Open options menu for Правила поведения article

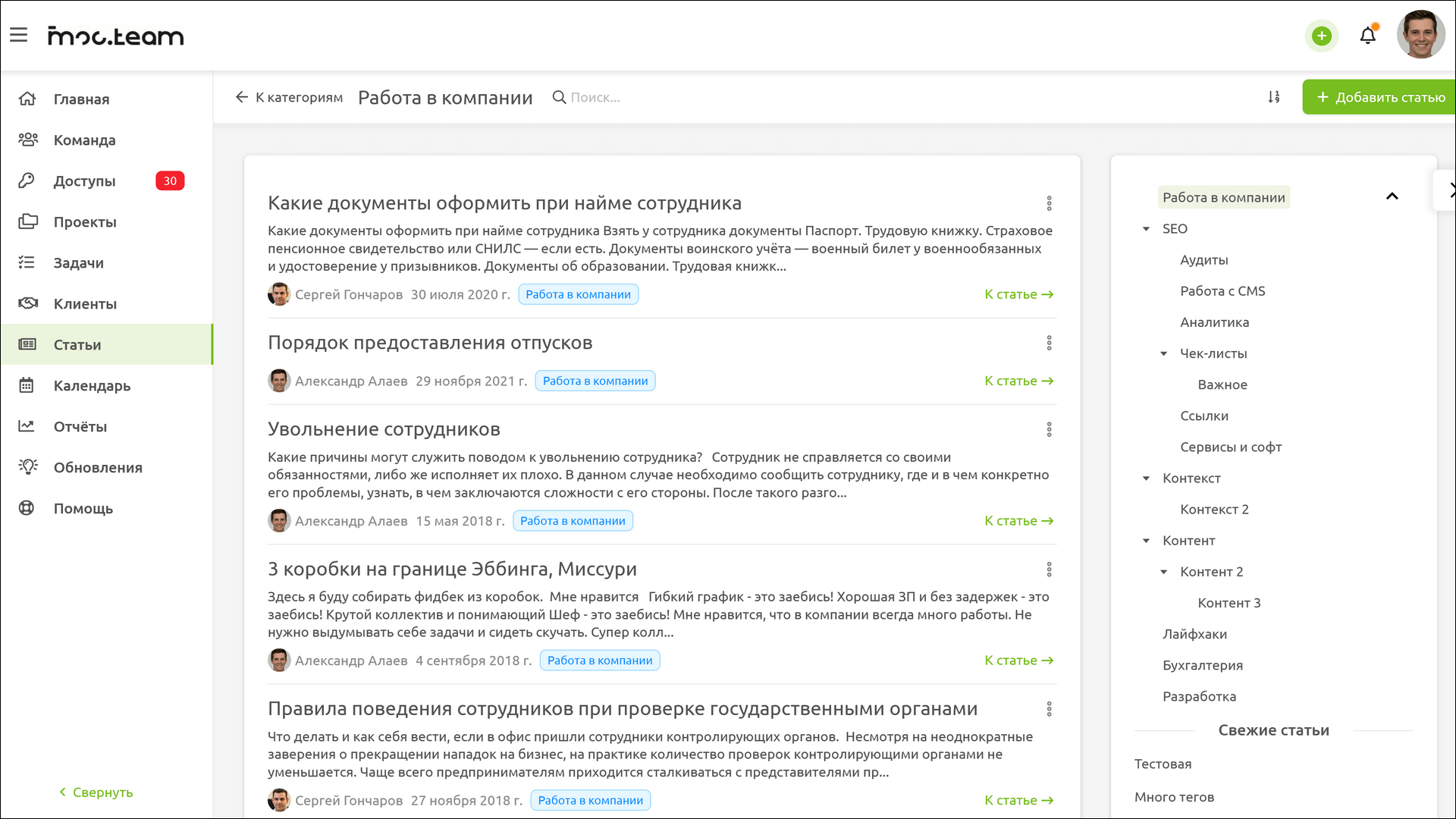(x=1050, y=709)
